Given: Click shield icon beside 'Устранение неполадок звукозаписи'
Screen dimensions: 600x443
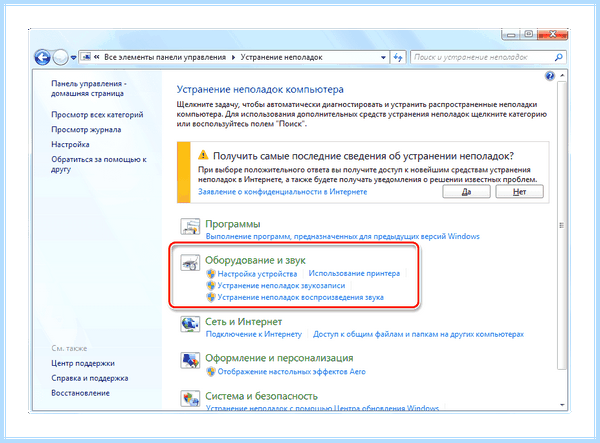Looking at the screenshot, I should click(211, 286).
